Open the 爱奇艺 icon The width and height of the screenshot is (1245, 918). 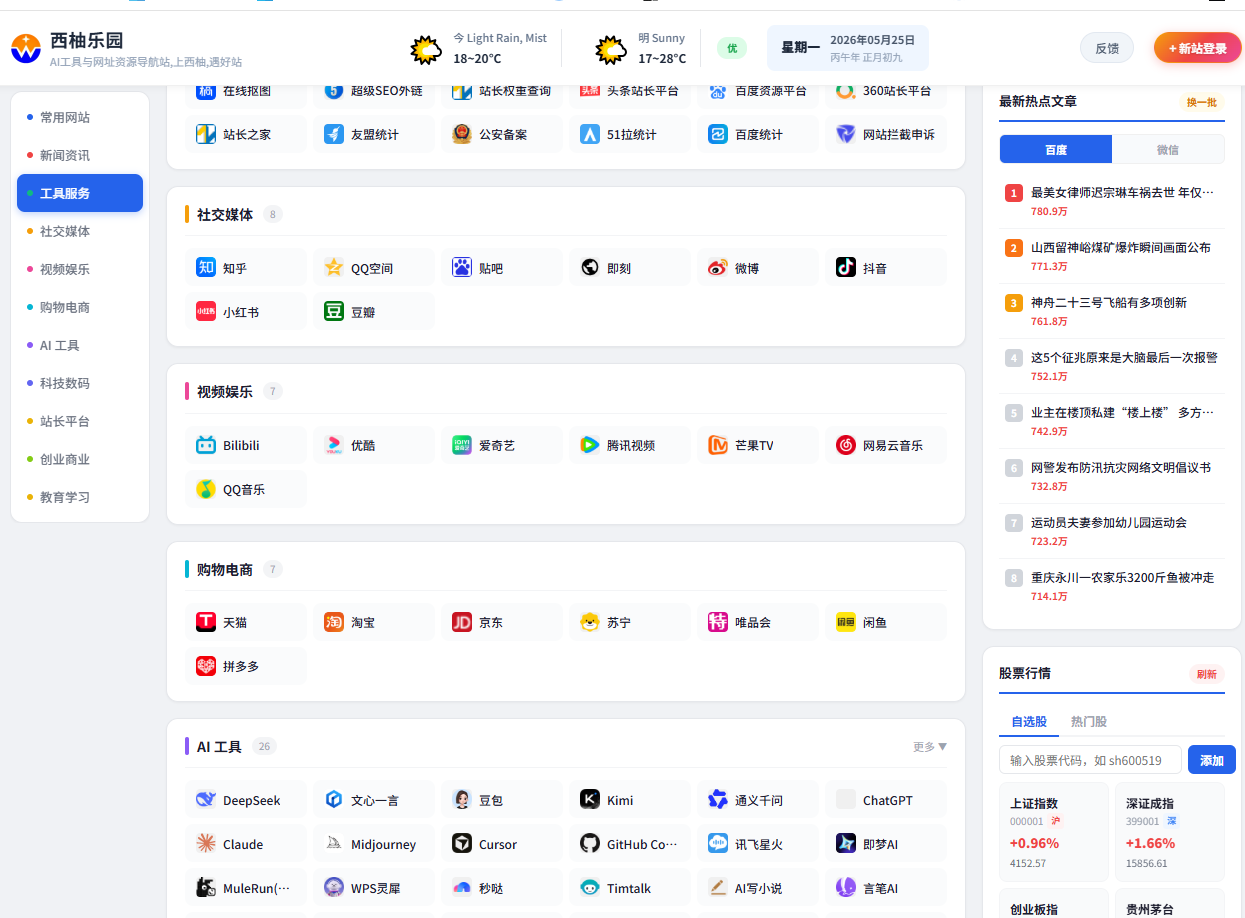tap(462, 445)
